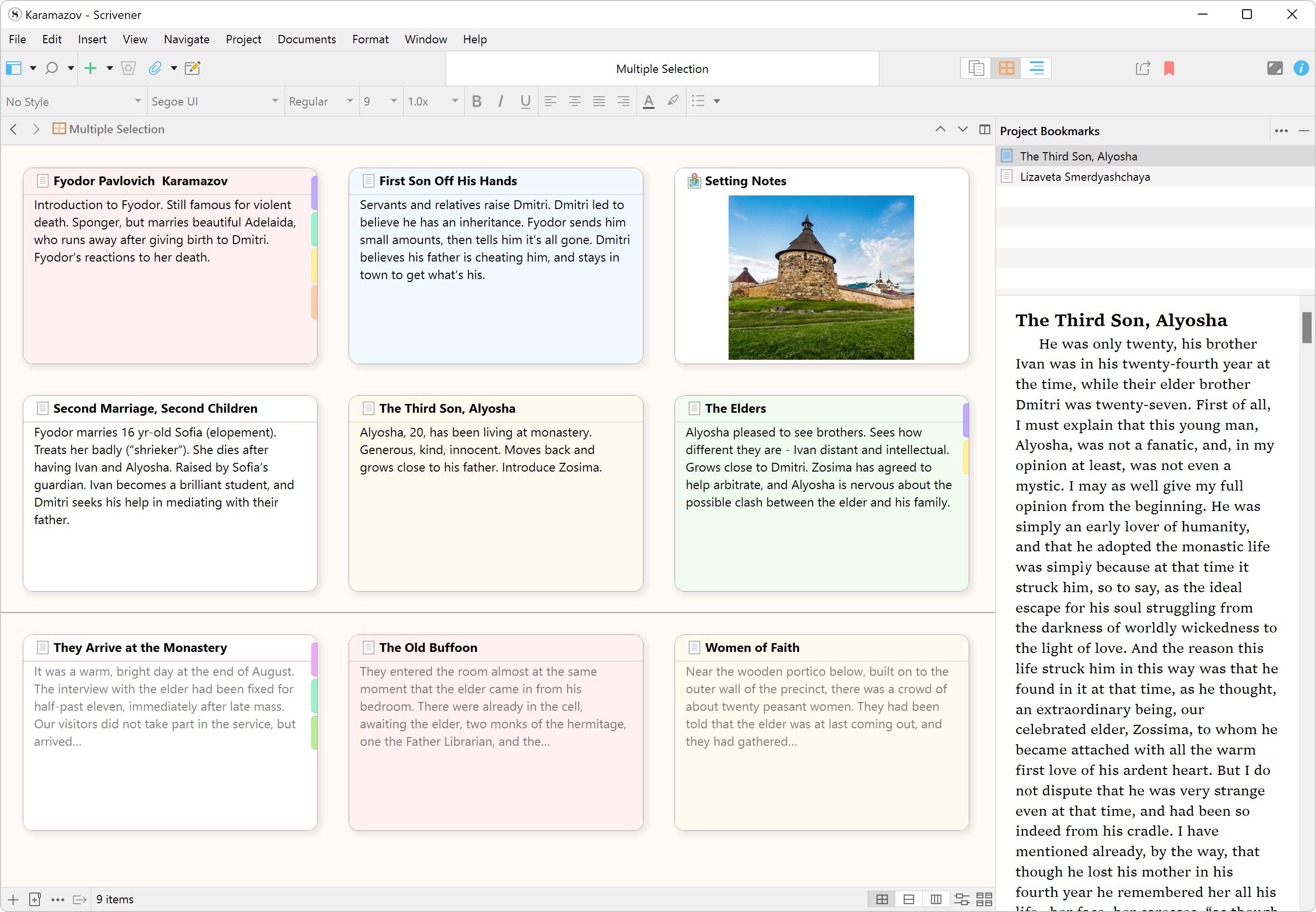Open the Documents menu
Screen dimensions: 1316x912
(307, 39)
